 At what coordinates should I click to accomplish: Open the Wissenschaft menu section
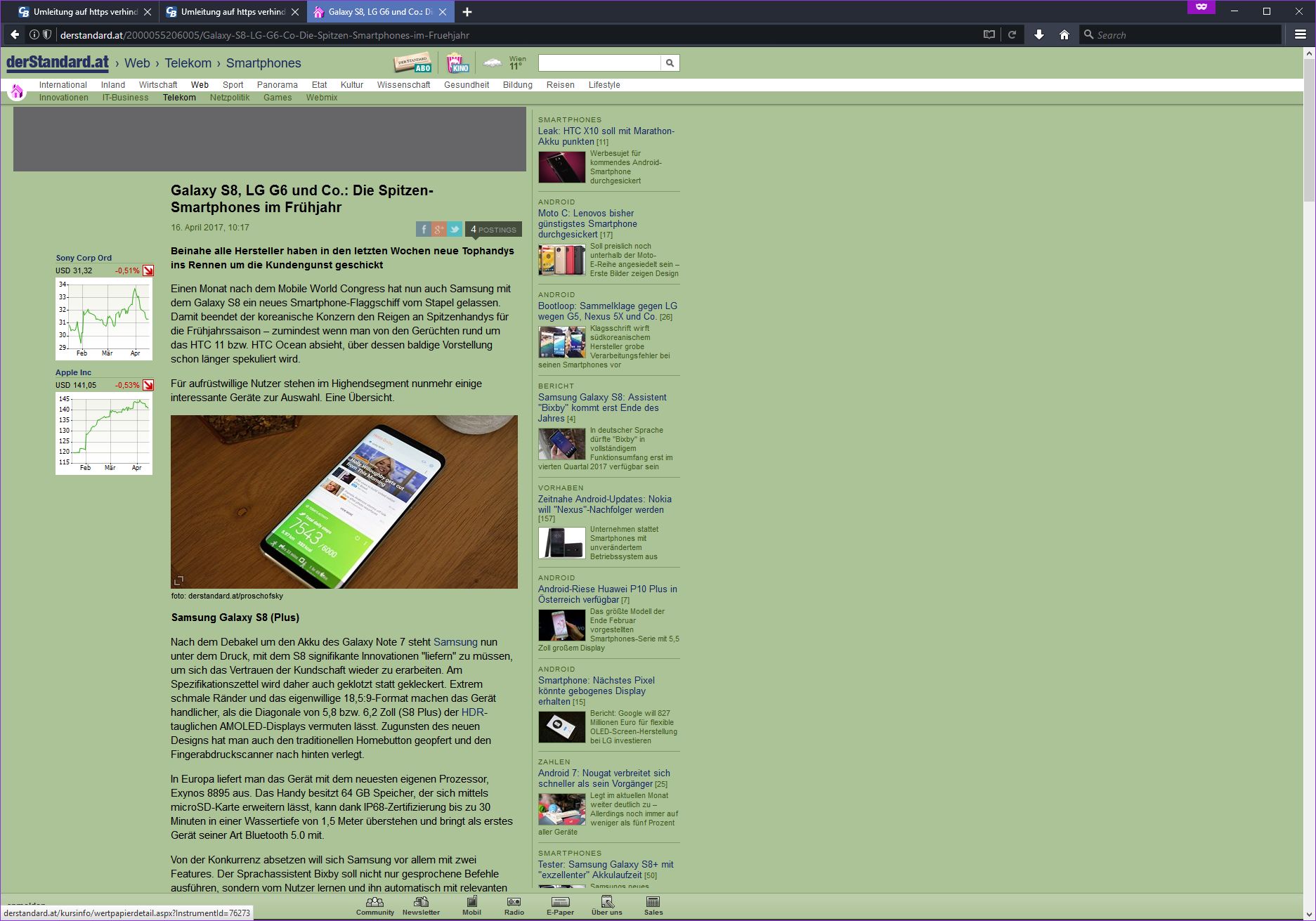pos(403,85)
